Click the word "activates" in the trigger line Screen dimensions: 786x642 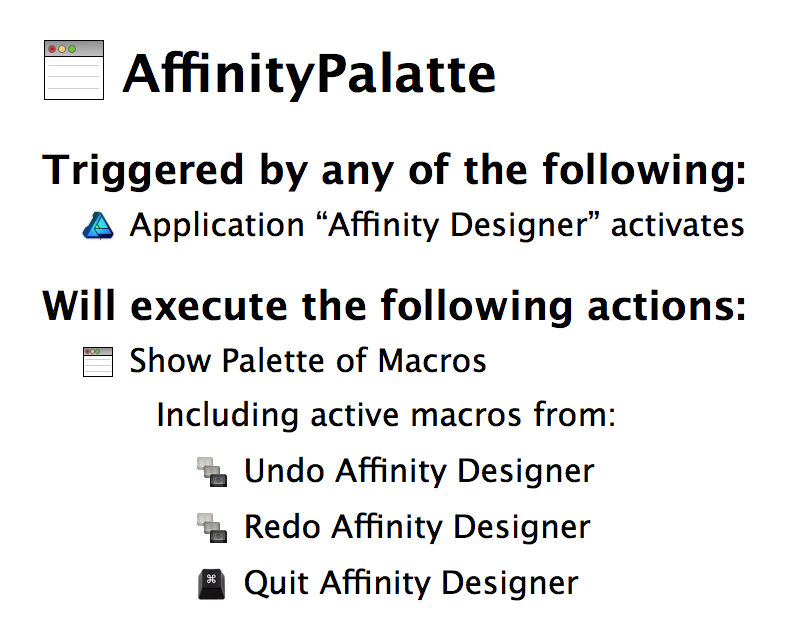(678, 225)
